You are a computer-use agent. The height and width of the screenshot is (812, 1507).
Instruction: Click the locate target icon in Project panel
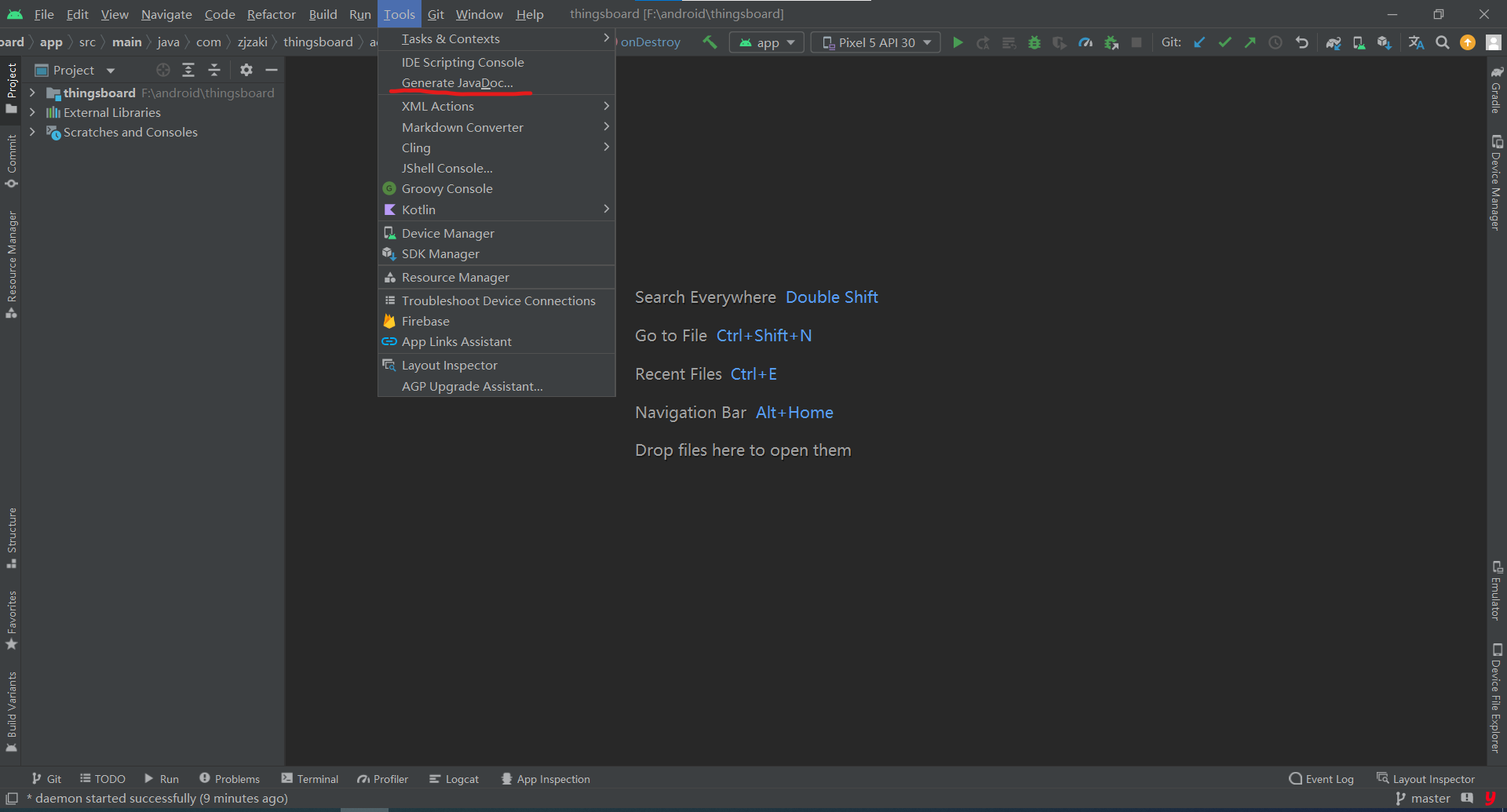tap(163, 70)
